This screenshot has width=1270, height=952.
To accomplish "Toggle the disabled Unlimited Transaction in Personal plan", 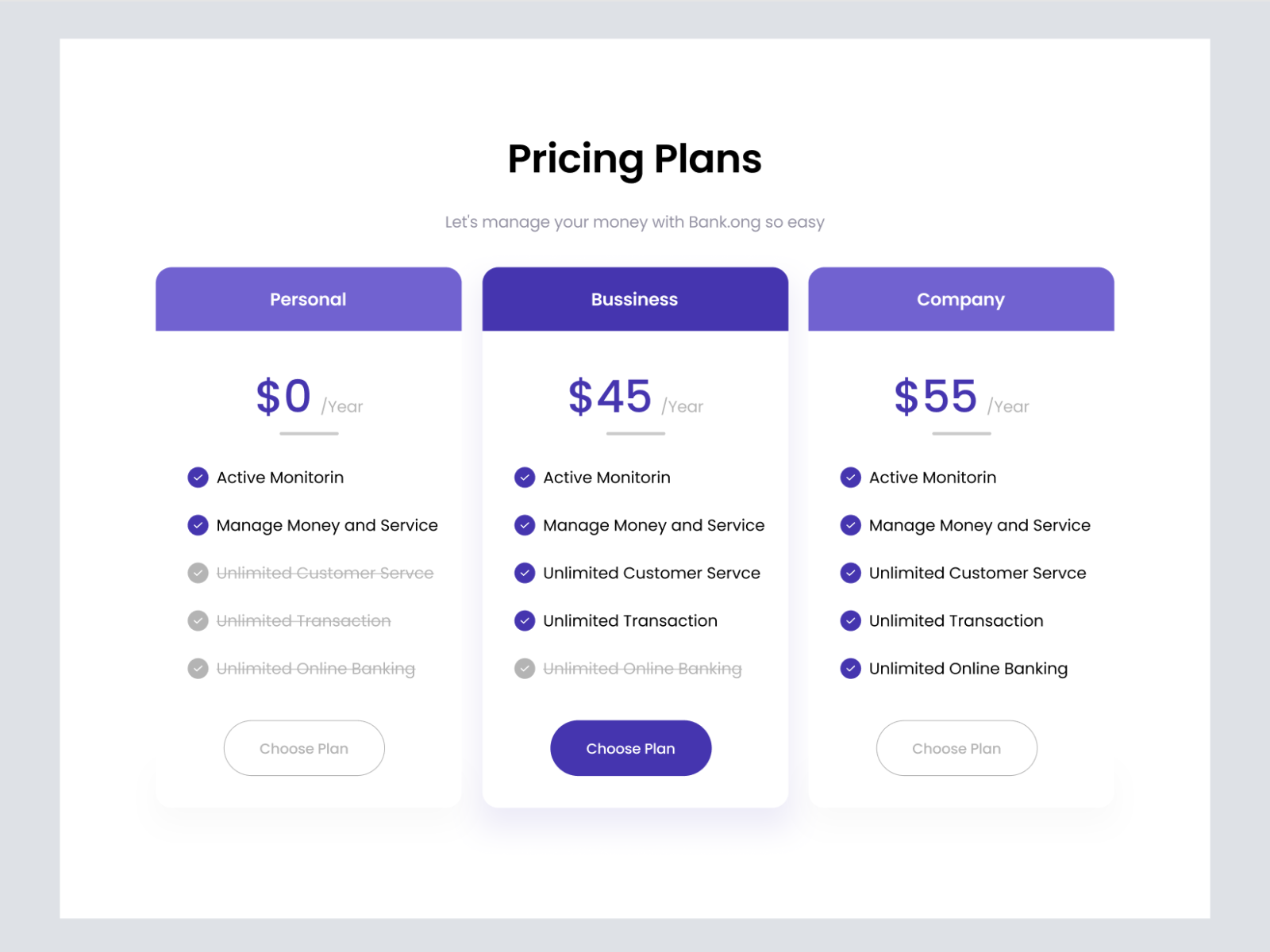I will tap(198, 620).
